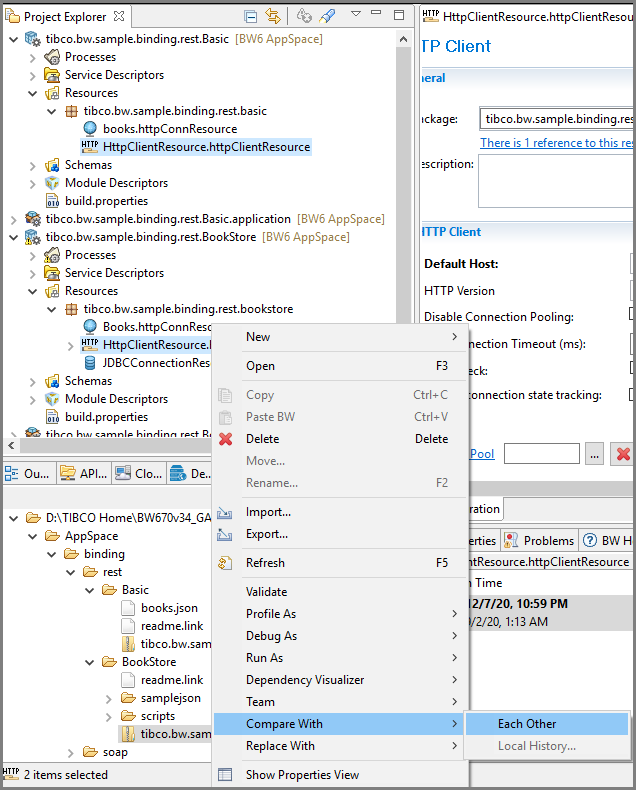
Task: Click the books.json file icon
Action: pos(128,608)
